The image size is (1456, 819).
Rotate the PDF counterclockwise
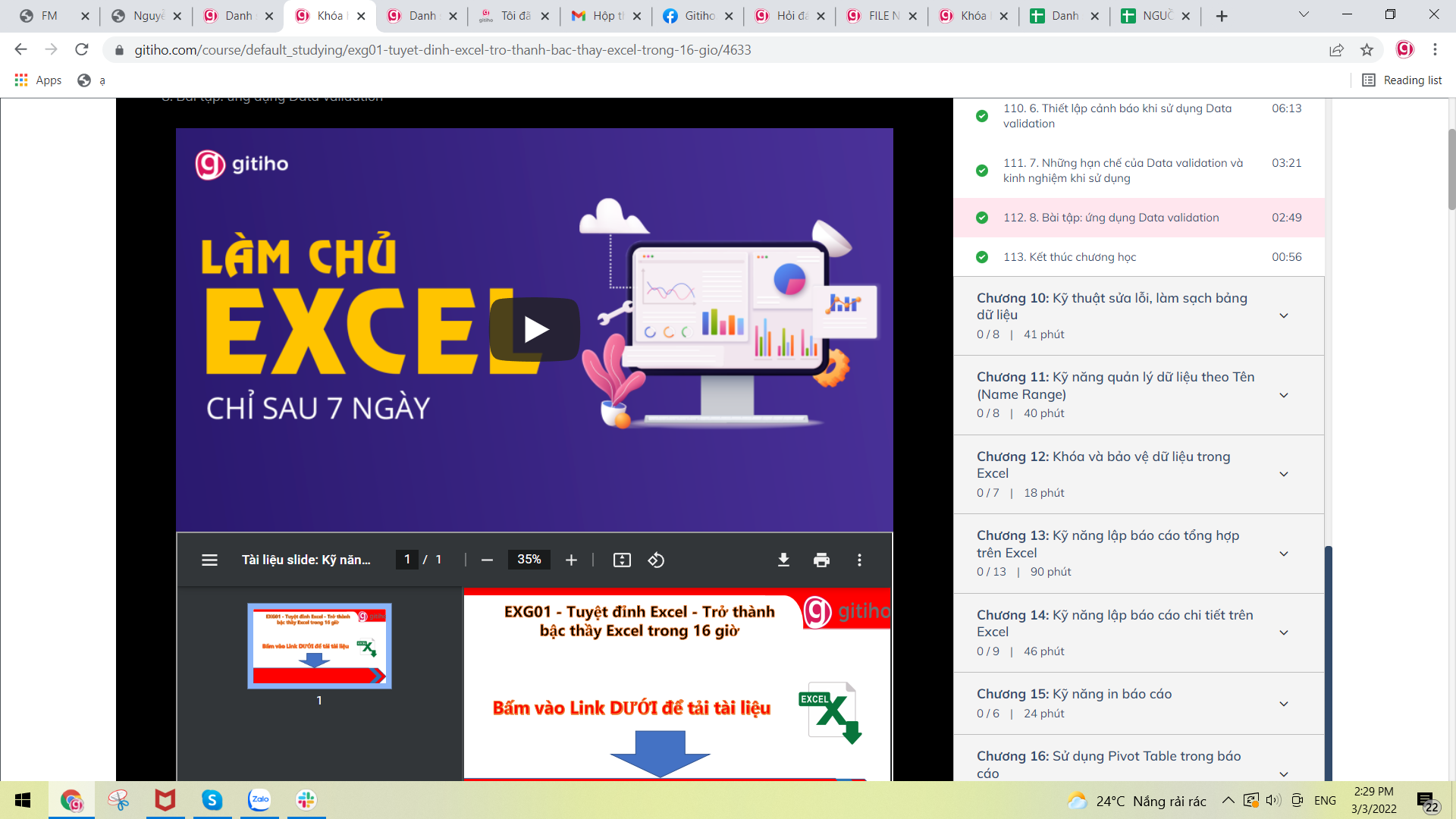(656, 560)
